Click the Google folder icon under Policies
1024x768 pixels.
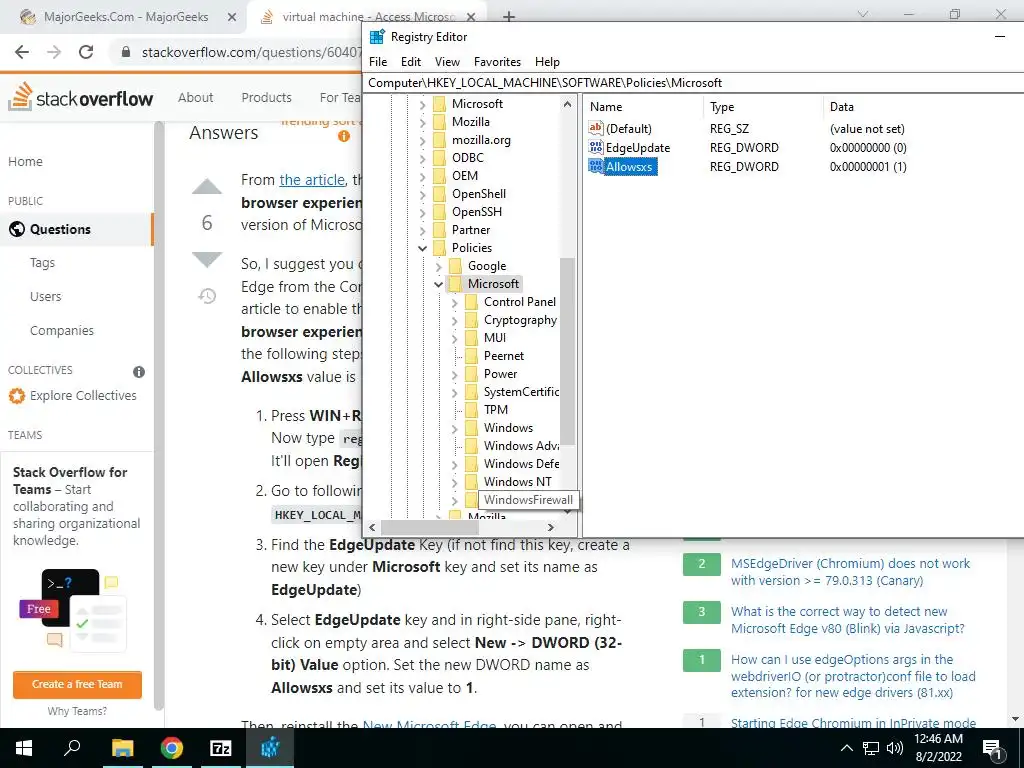(456, 266)
